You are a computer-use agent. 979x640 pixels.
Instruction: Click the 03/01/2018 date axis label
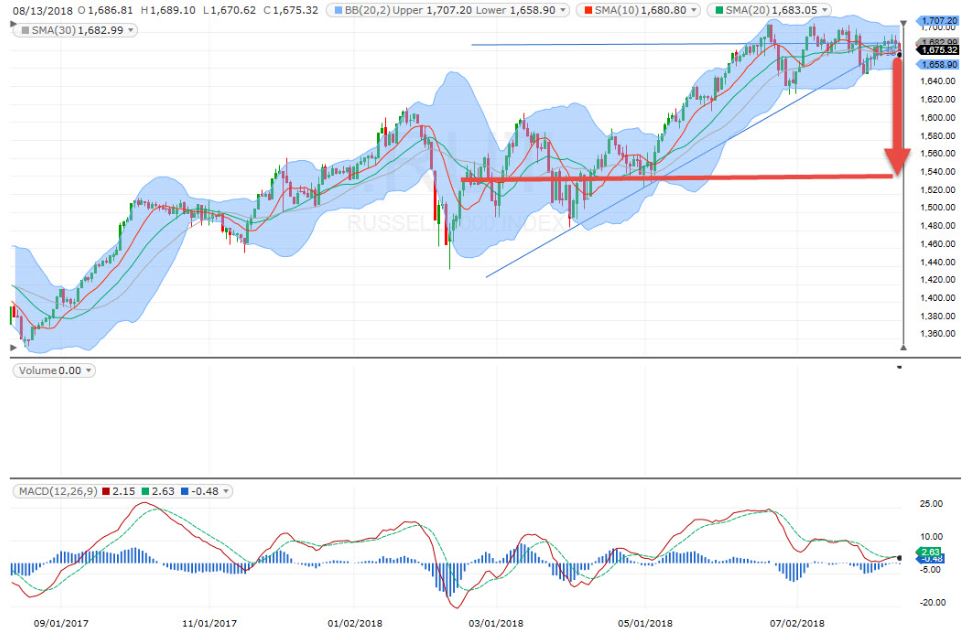point(496,623)
